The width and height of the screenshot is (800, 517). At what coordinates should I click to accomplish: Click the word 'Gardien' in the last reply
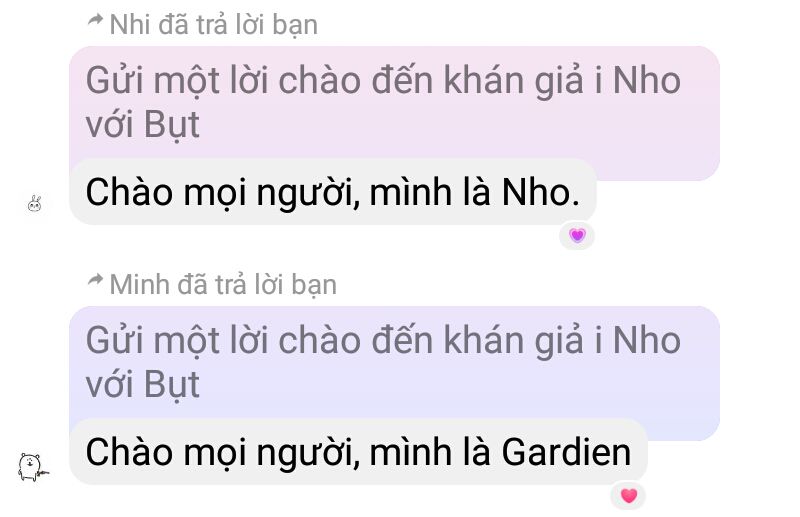click(566, 452)
